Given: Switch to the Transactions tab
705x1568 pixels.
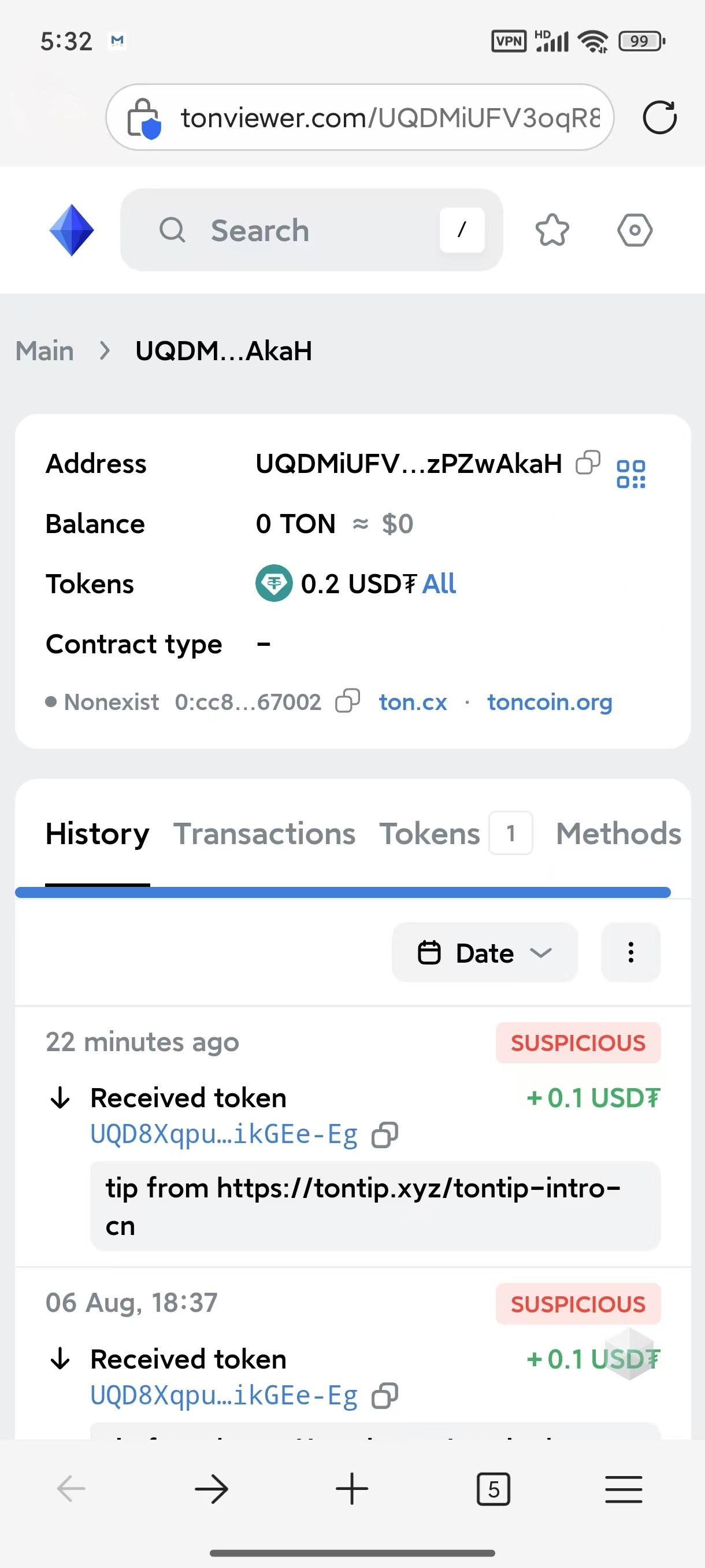Looking at the screenshot, I should pos(264,834).
